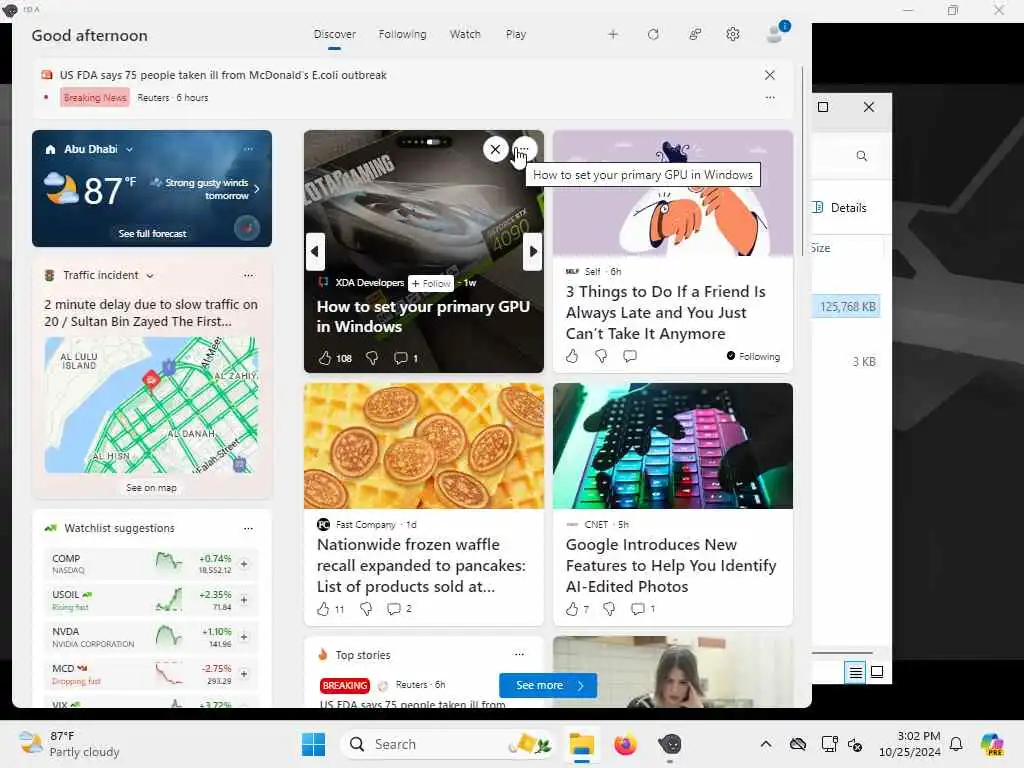Switch File Explorer to large icons view
1024x768 pixels.
(877, 672)
